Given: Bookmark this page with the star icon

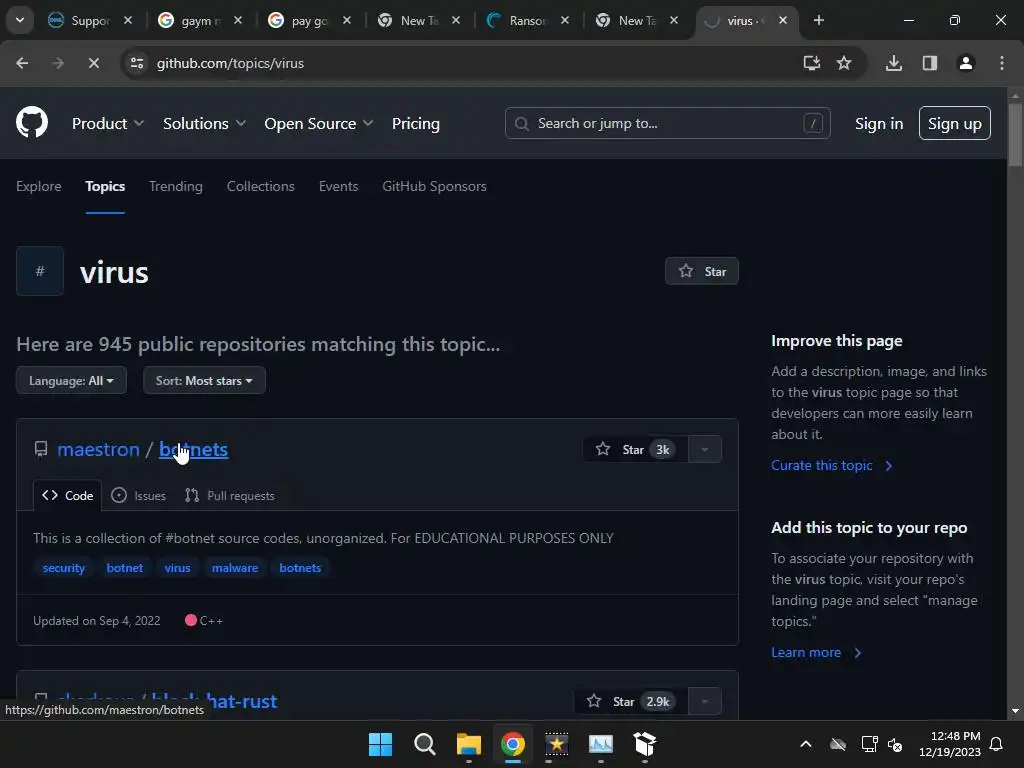Looking at the screenshot, I should (x=844, y=63).
